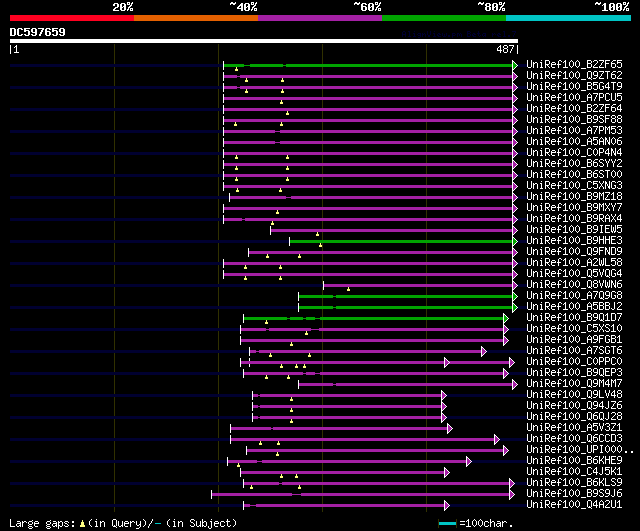The height and width of the screenshot is (531, 640).
Task: Open UniRef100_C5XNG3 entry
Action: coord(574,186)
